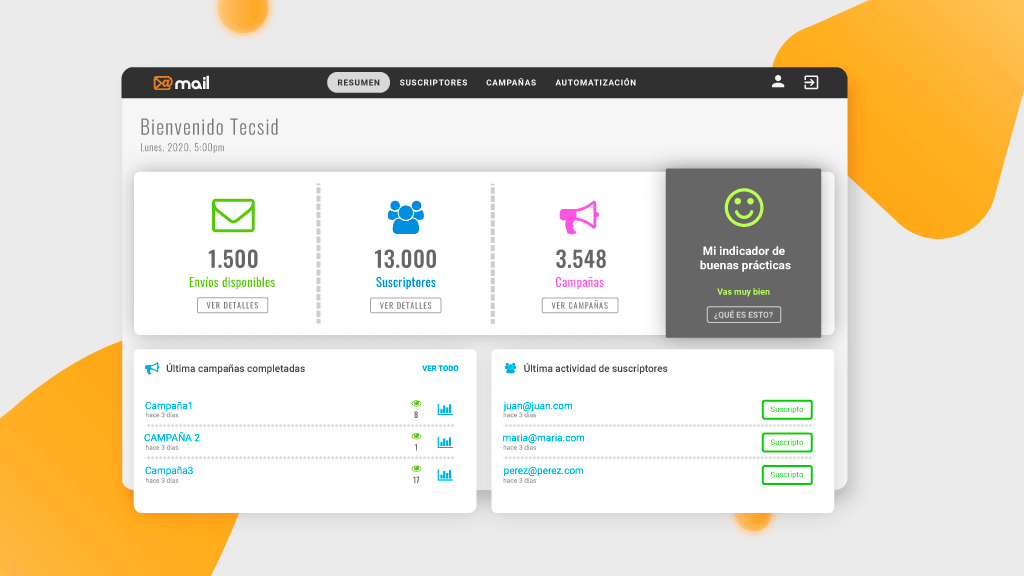Click people icon beside Última actividad de suscriptores
This screenshot has width=1024, height=576.
point(510,368)
